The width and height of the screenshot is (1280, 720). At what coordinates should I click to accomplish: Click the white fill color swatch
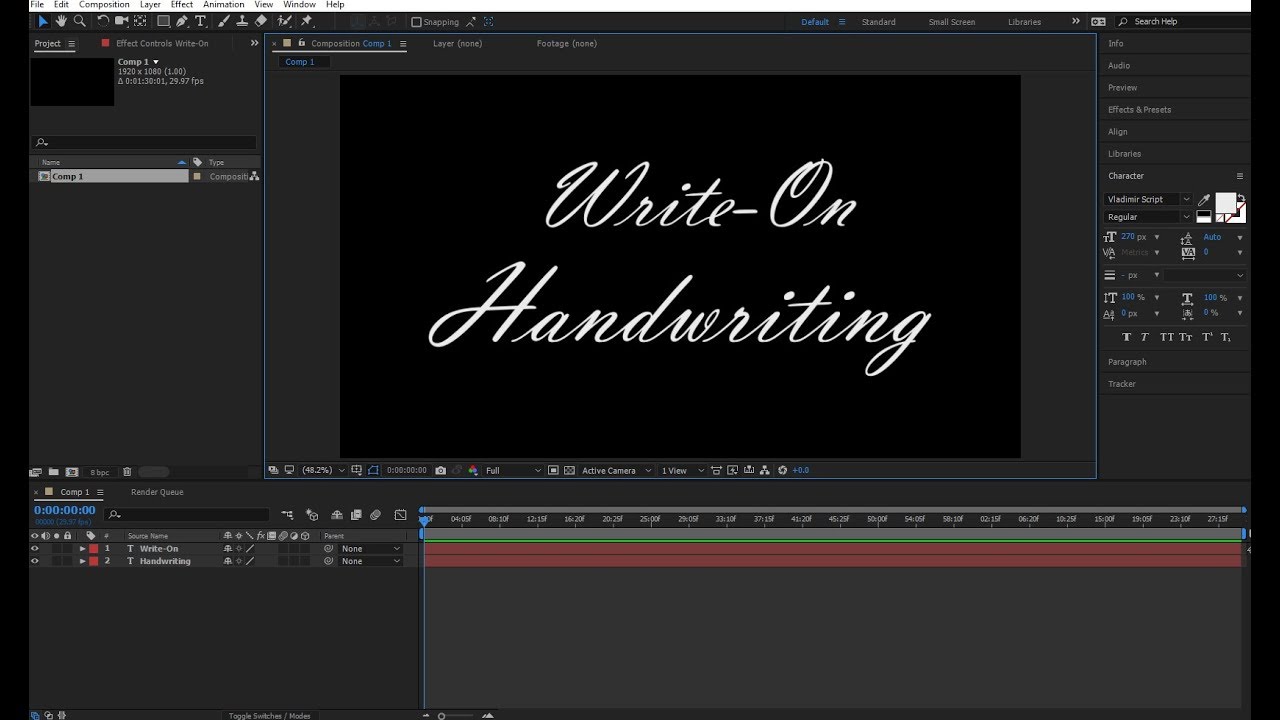[1224, 203]
